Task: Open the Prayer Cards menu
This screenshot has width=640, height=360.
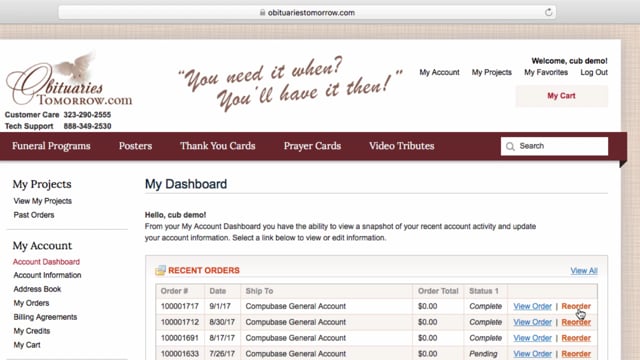Action: [312, 146]
